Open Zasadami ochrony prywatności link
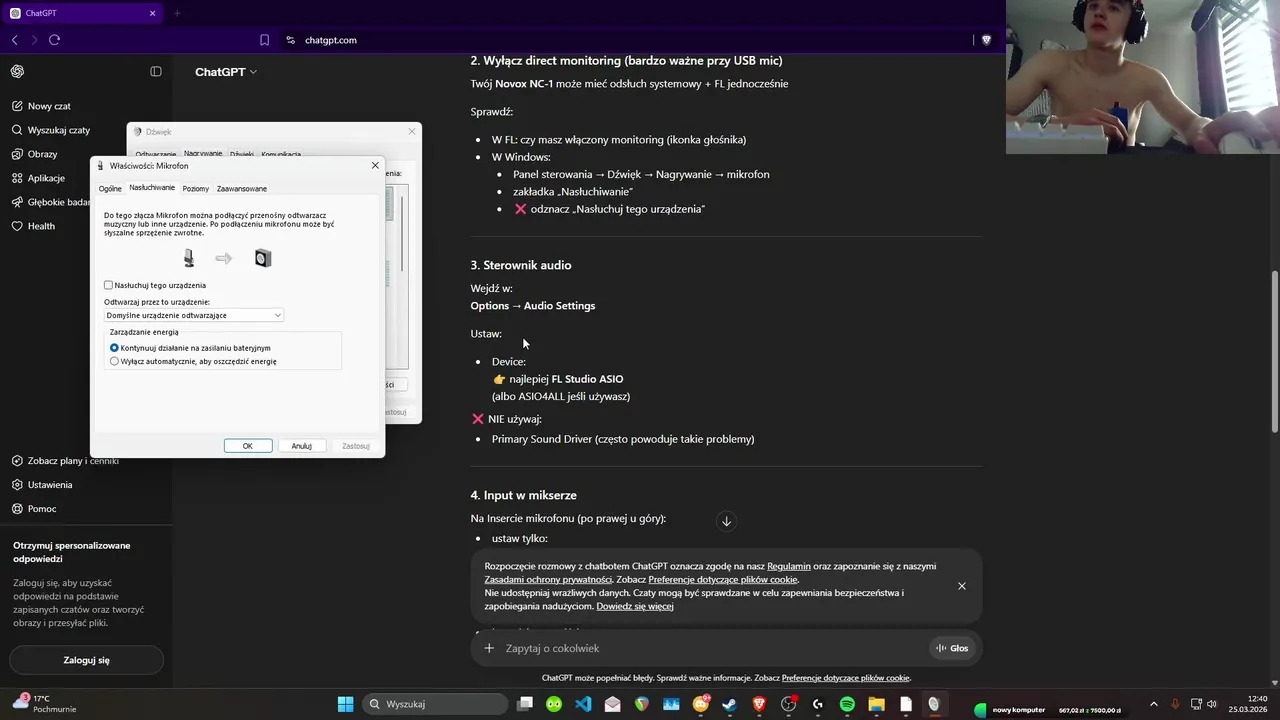This screenshot has width=1280, height=720. (x=548, y=579)
